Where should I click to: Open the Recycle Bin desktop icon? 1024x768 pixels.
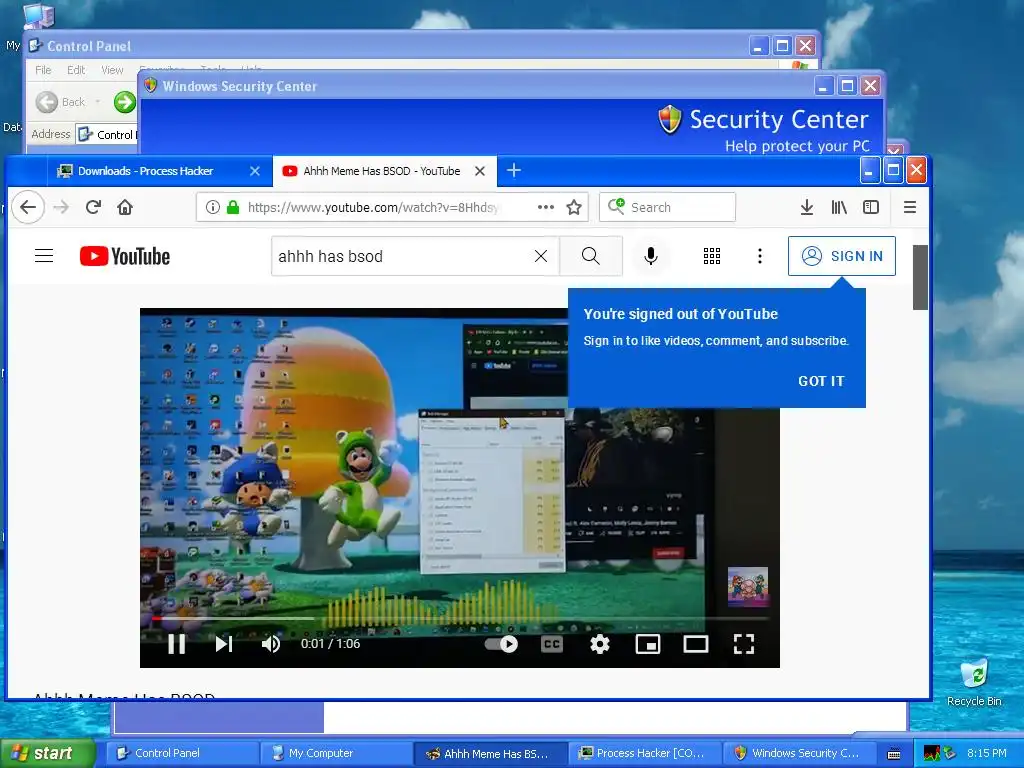click(974, 682)
